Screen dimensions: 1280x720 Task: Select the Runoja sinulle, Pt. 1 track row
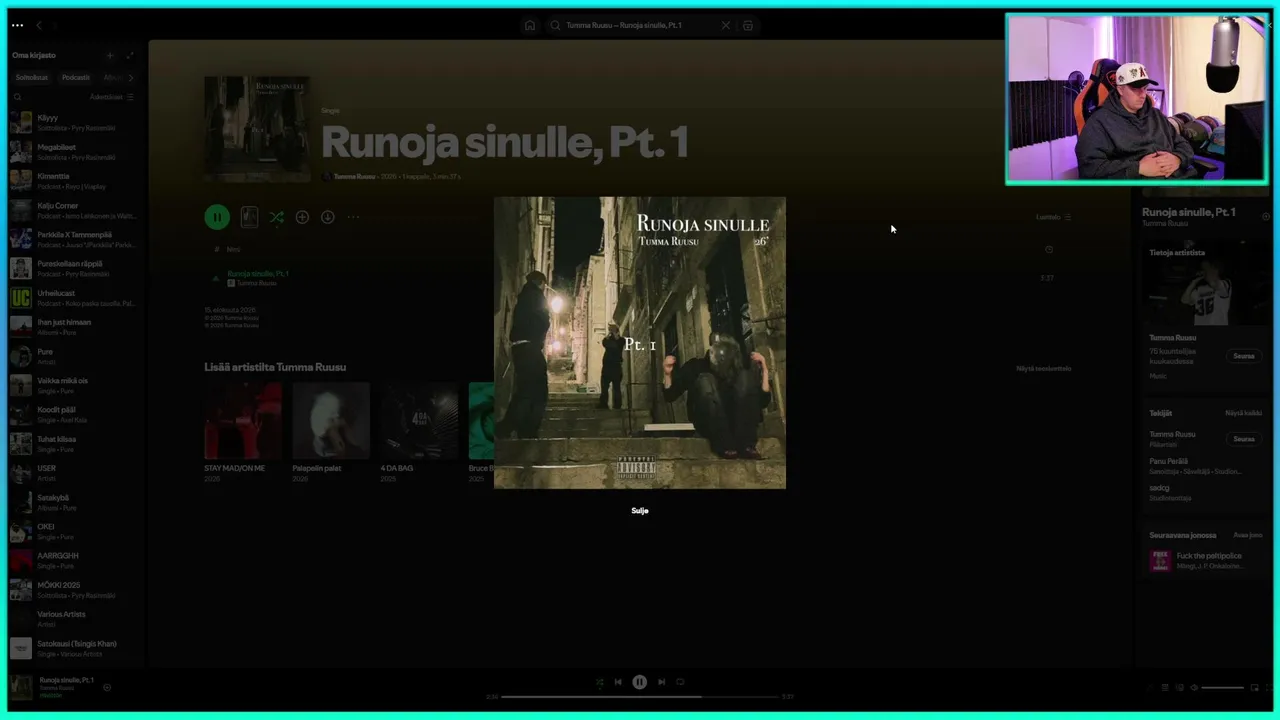tap(639, 278)
